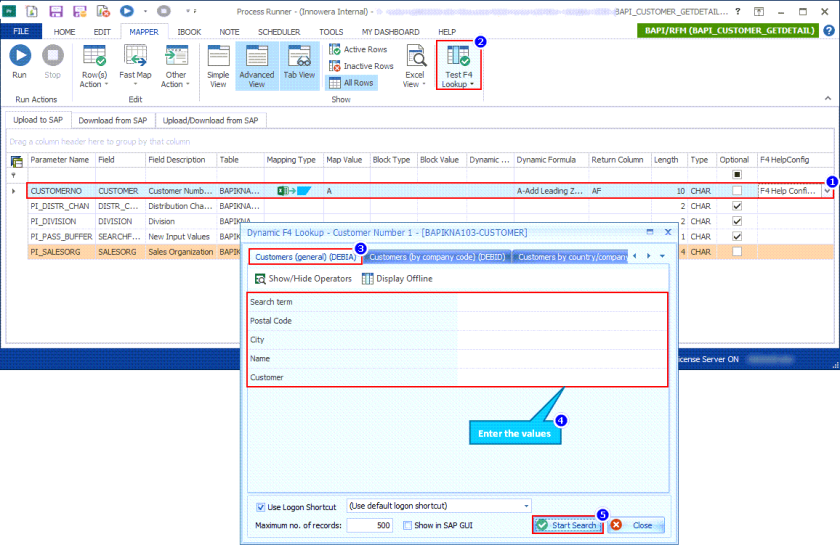Click small stop icon in title bar
This screenshot has height=550, width=840.
pyautogui.click(x=164, y=11)
